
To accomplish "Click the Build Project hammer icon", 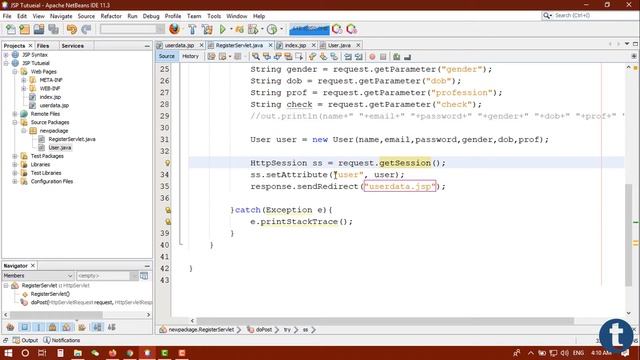I will (192, 29).
